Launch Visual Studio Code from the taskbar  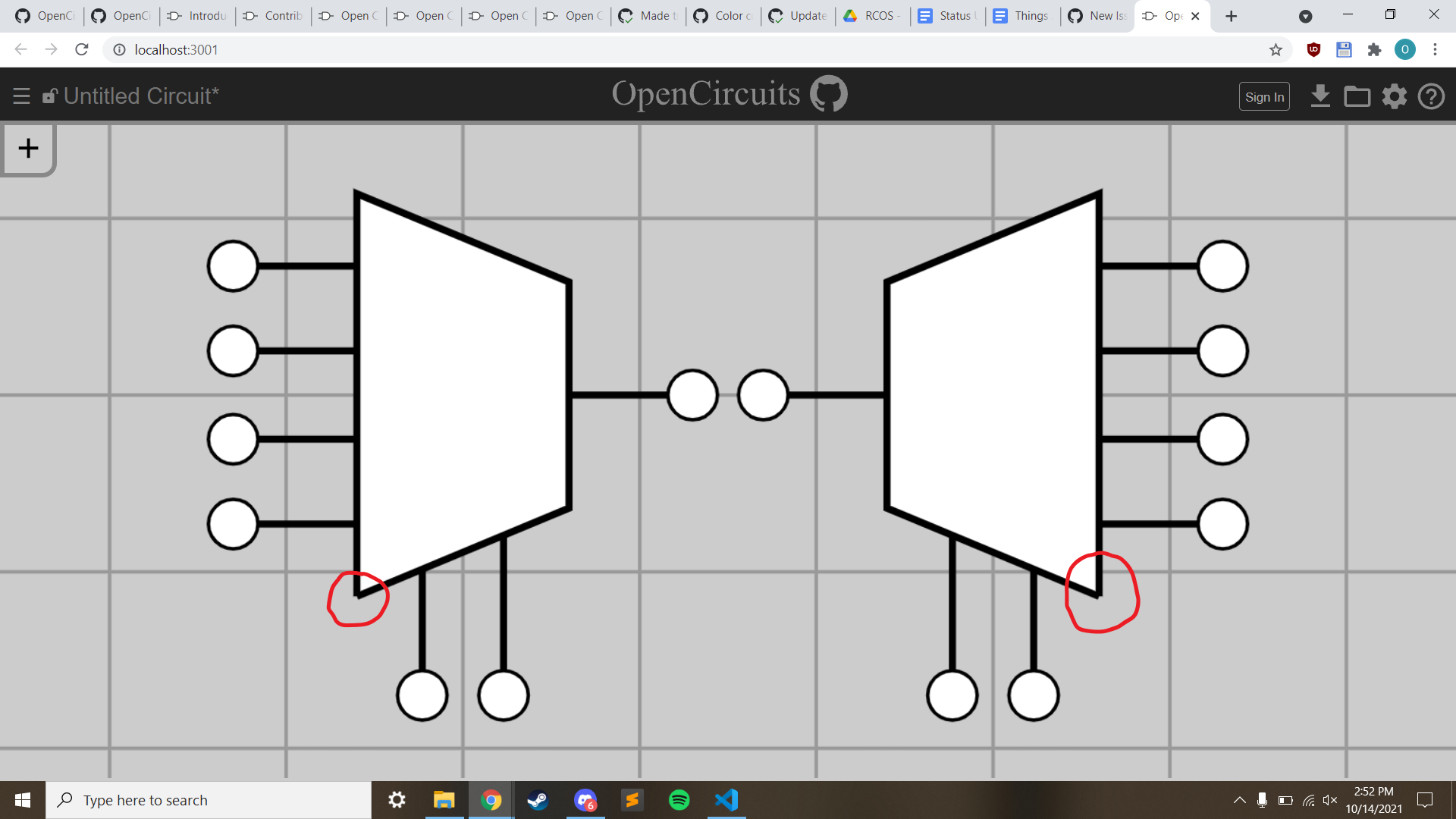(x=726, y=800)
